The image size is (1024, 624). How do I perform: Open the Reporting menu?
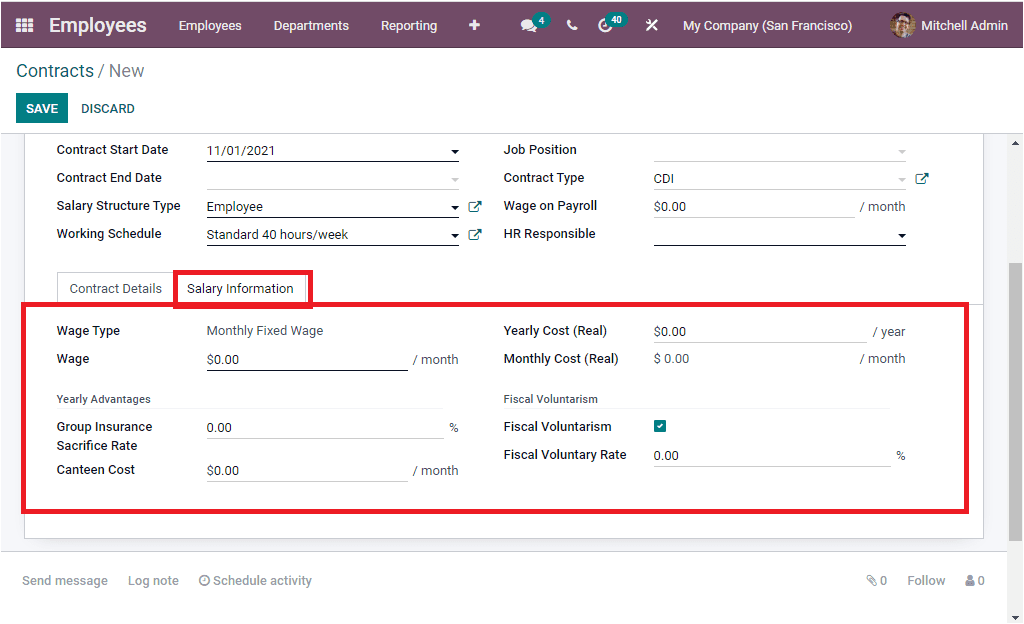(409, 25)
